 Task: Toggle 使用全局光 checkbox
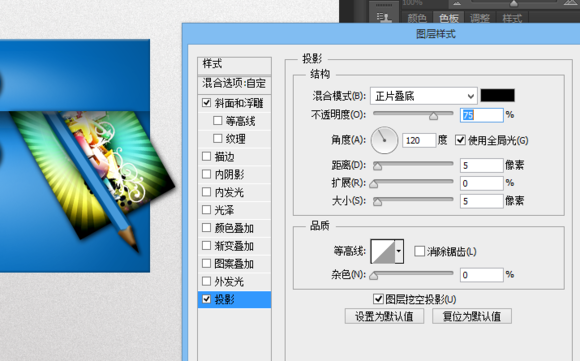tap(460, 140)
